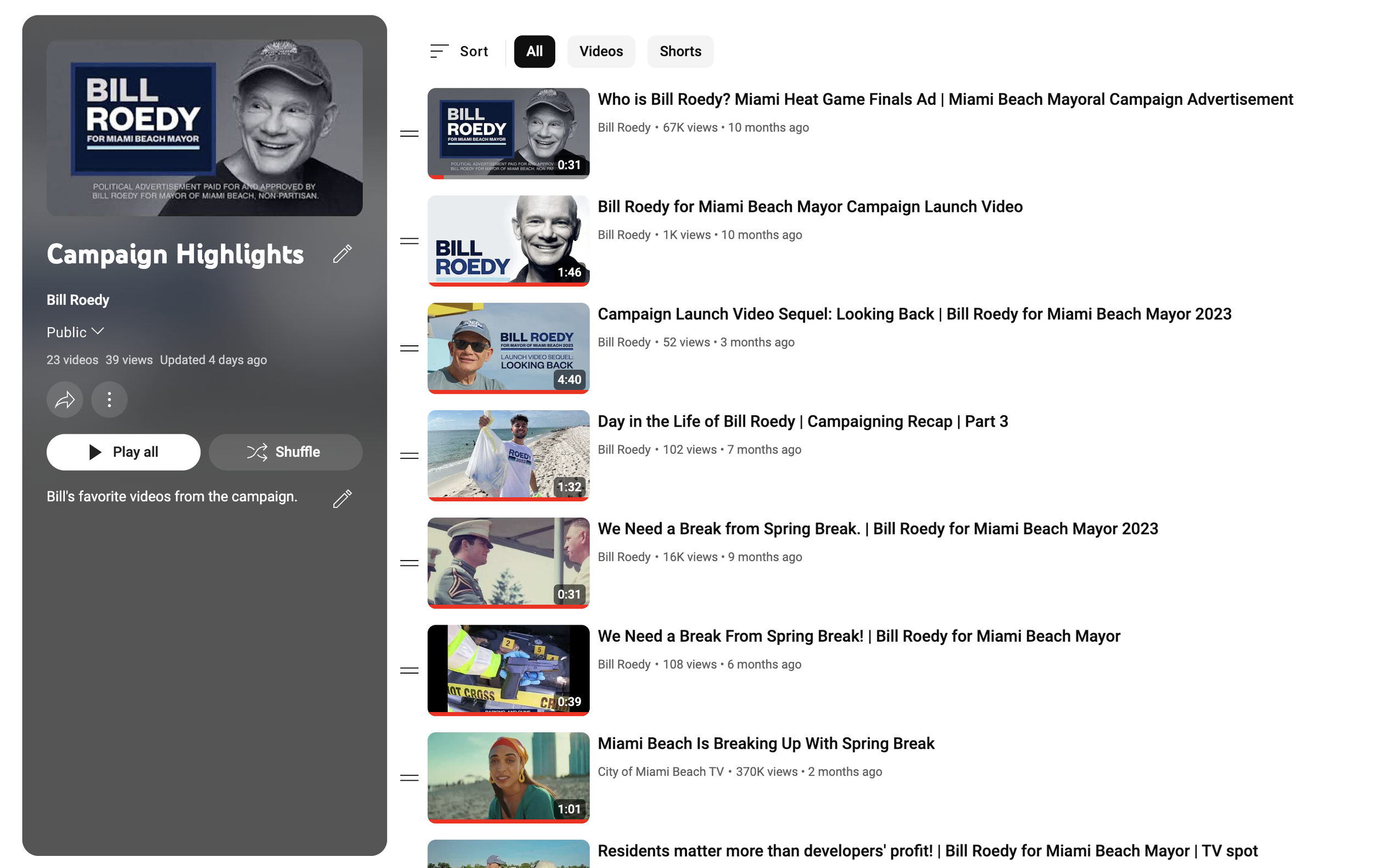Open the Bill Roedy channel link in sidebar
The height and width of the screenshot is (868, 1373).
click(x=77, y=300)
